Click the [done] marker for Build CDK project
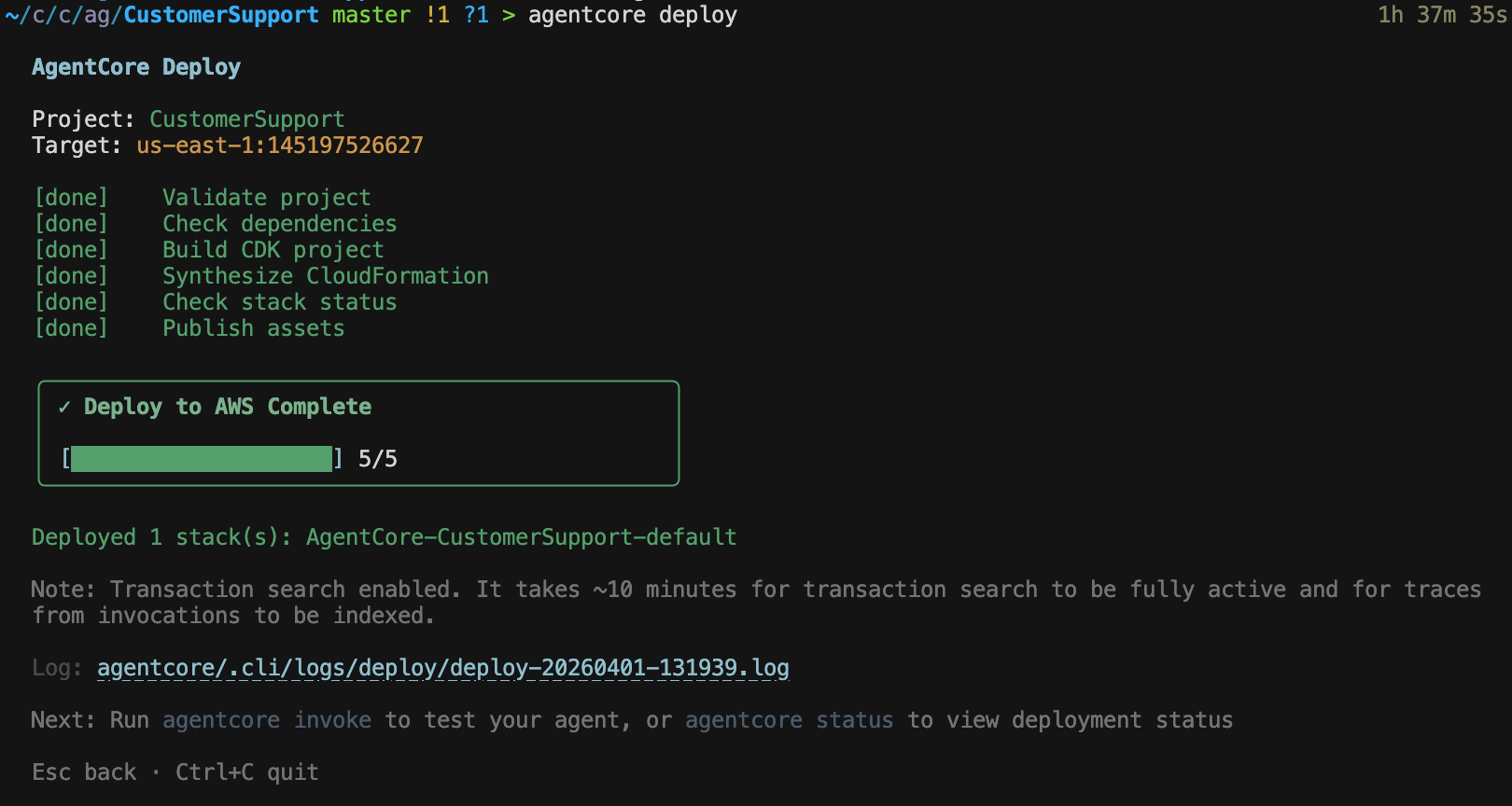 click(71, 250)
